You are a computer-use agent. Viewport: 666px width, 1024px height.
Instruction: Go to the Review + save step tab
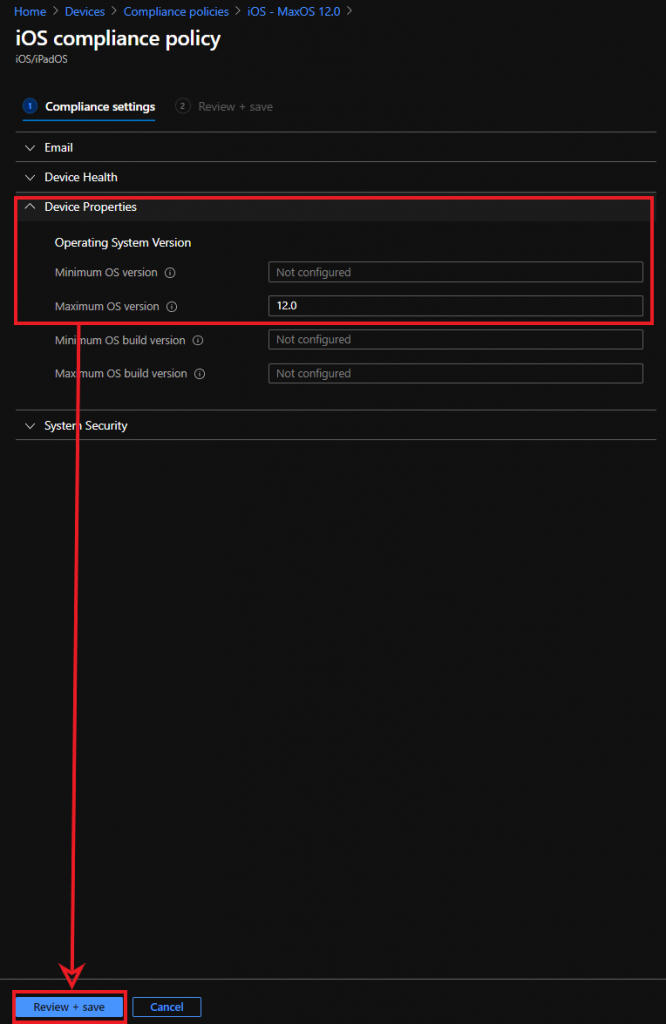234,107
